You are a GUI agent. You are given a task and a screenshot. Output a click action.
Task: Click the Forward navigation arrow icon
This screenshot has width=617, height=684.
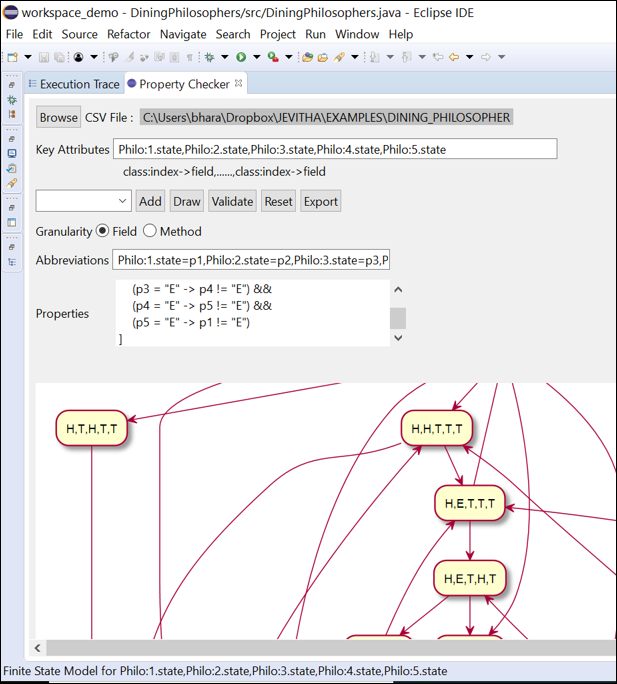(486, 57)
